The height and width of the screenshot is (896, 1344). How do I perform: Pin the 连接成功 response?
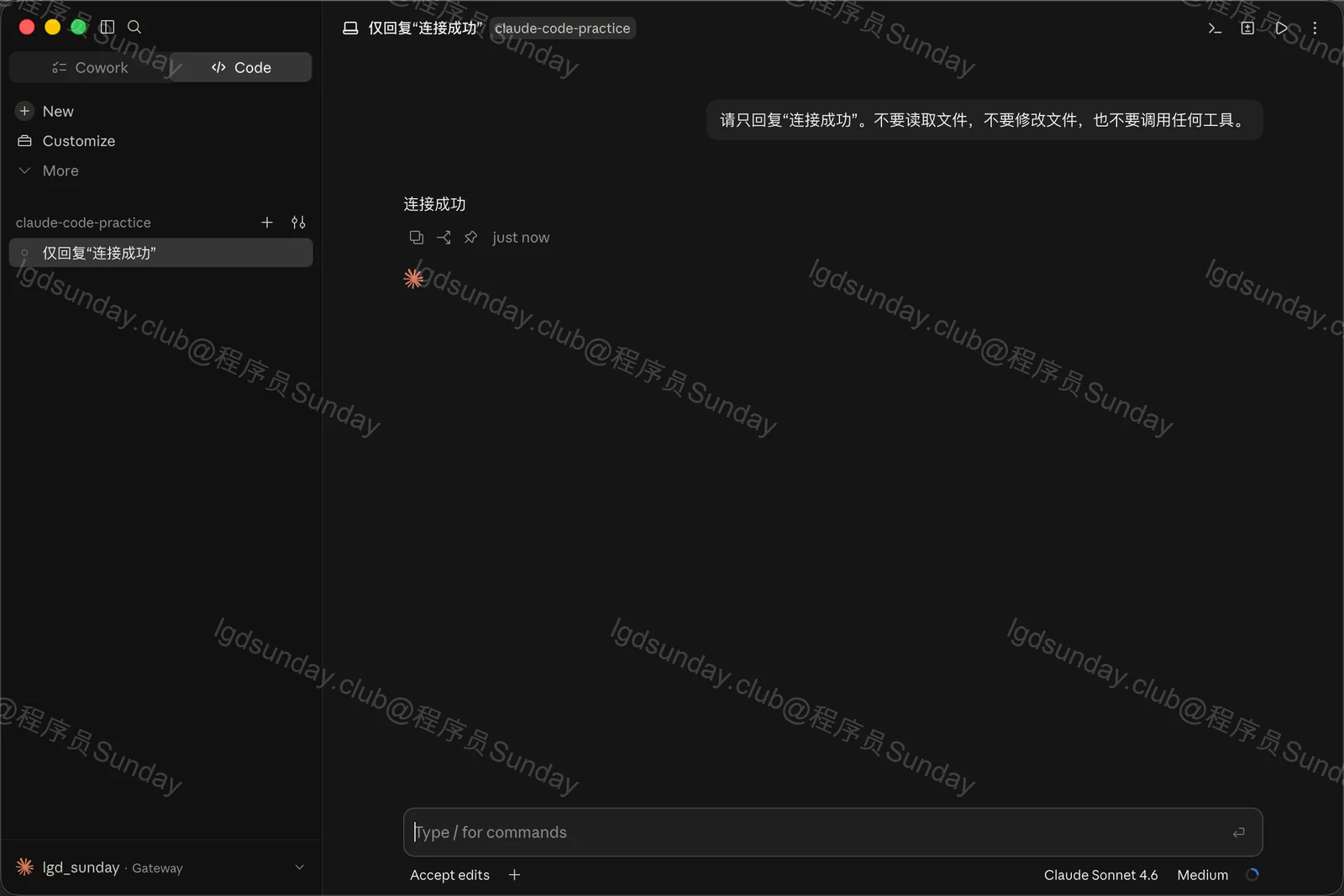click(471, 238)
